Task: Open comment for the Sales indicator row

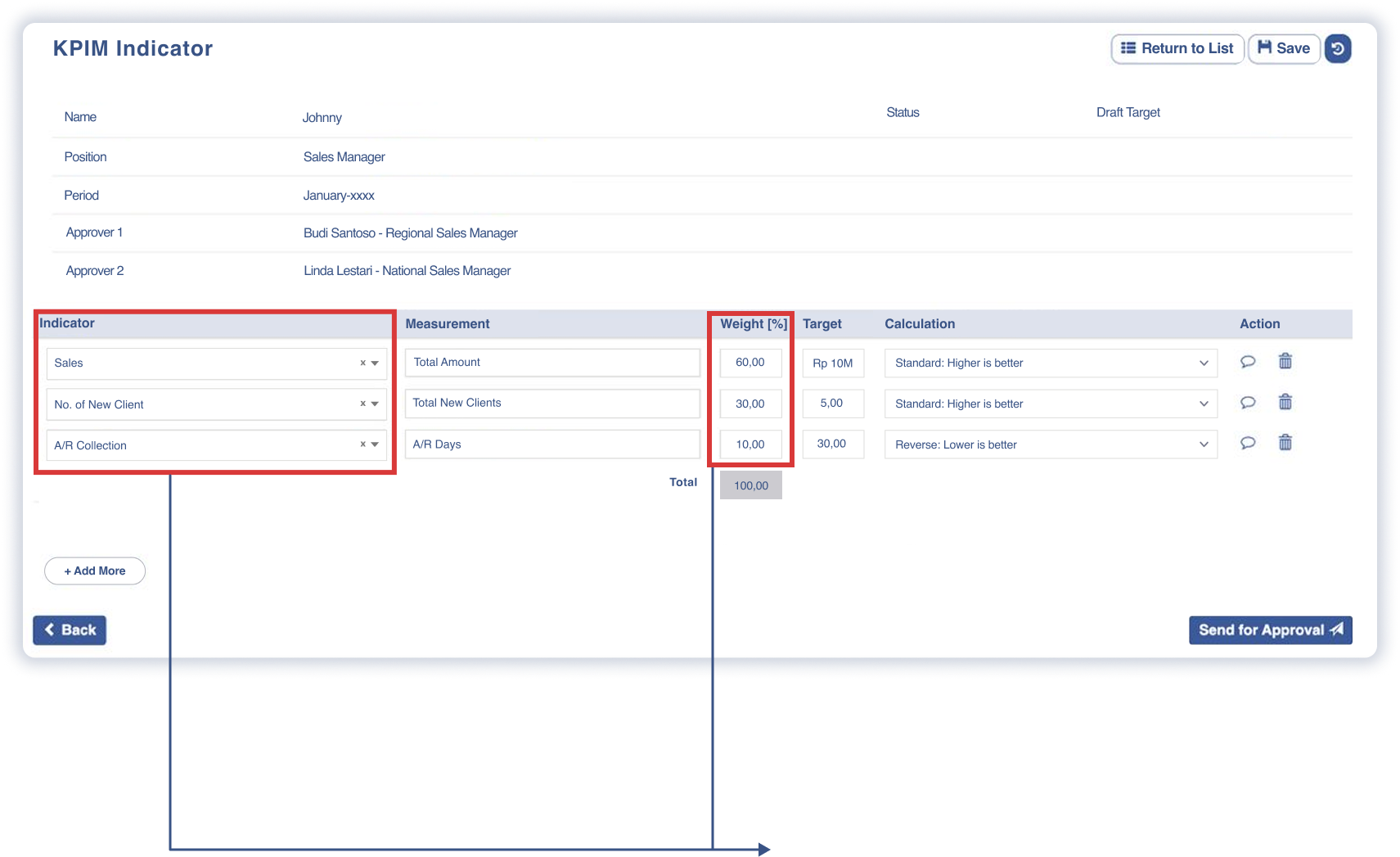Action: pyautogui.click(x=1248, y=362)
